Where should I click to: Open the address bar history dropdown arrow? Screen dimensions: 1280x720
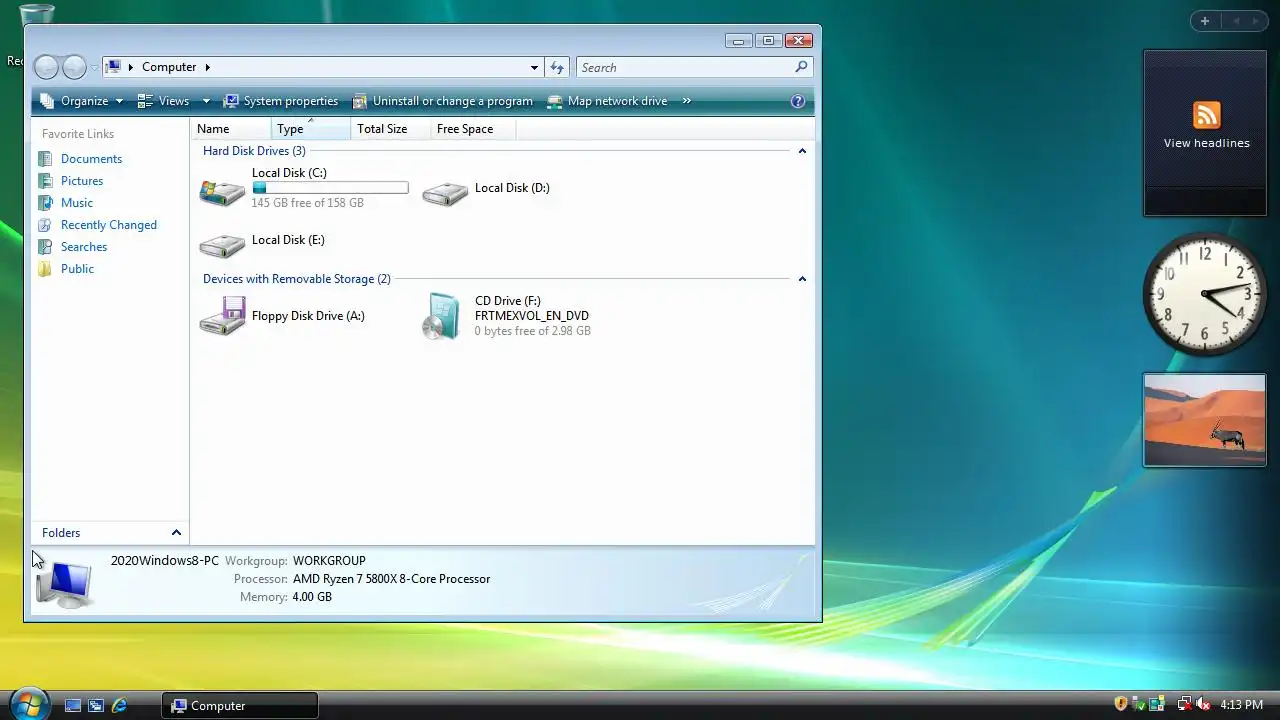point(534,68)
